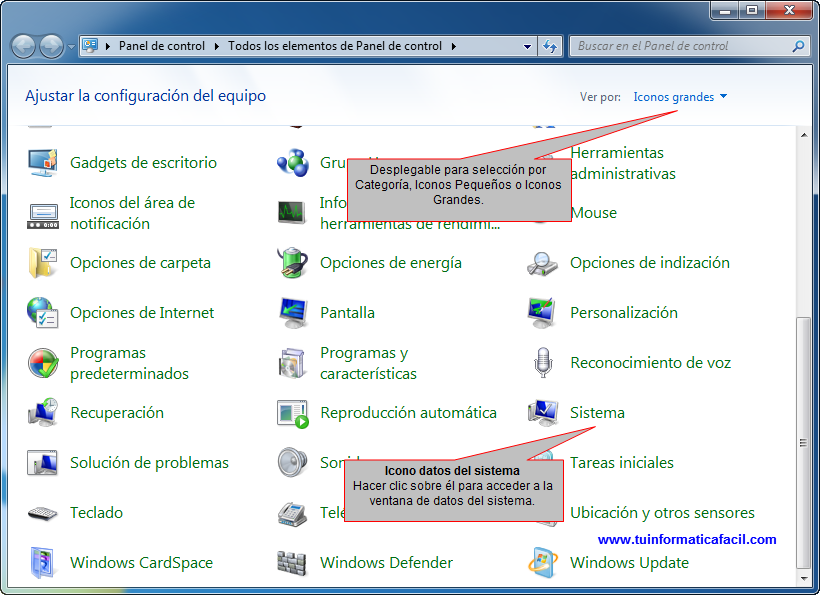
Task: Expand the root arrow before Panel de control
Action: pyautogui.click(x=108, y=46)
